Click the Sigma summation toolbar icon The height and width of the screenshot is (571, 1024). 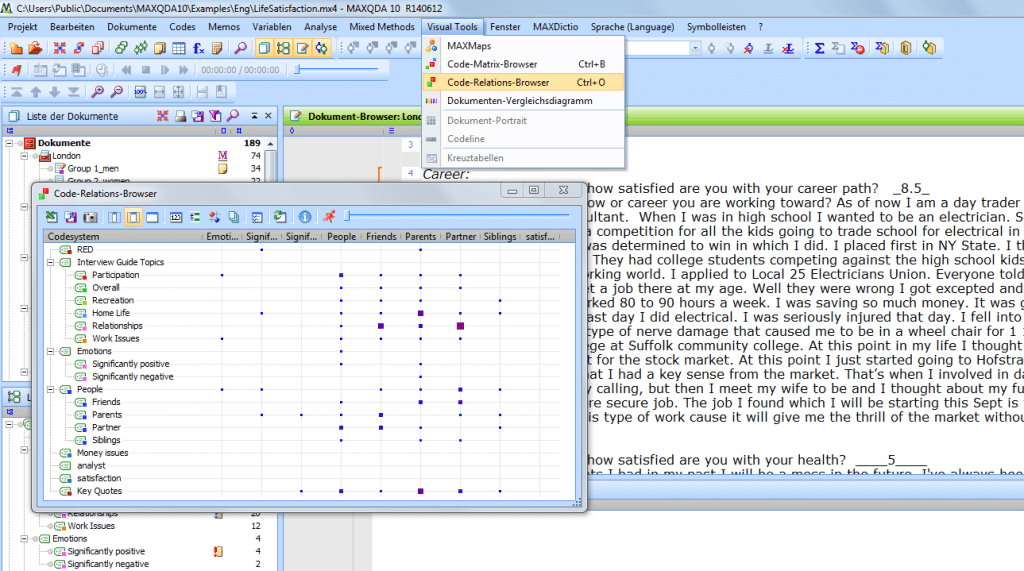[819, 48]
